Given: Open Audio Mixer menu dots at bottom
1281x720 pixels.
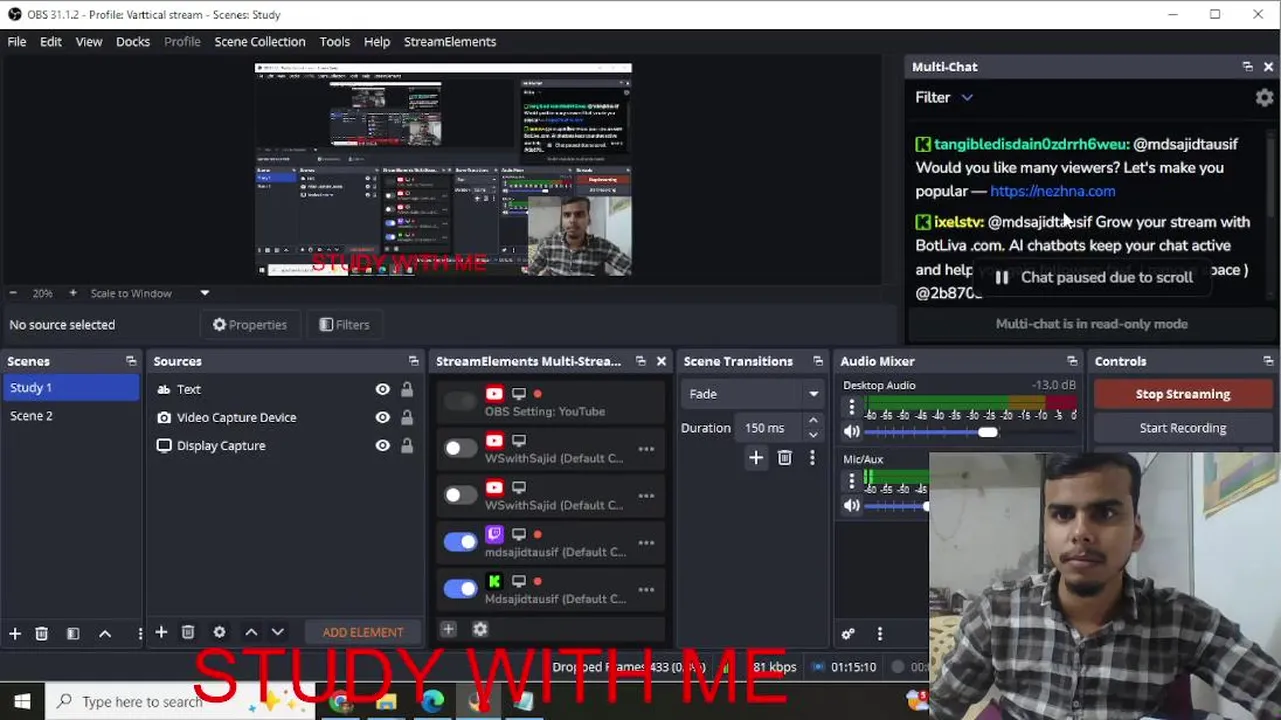Looking at the screenshot, I should point(880,633).
